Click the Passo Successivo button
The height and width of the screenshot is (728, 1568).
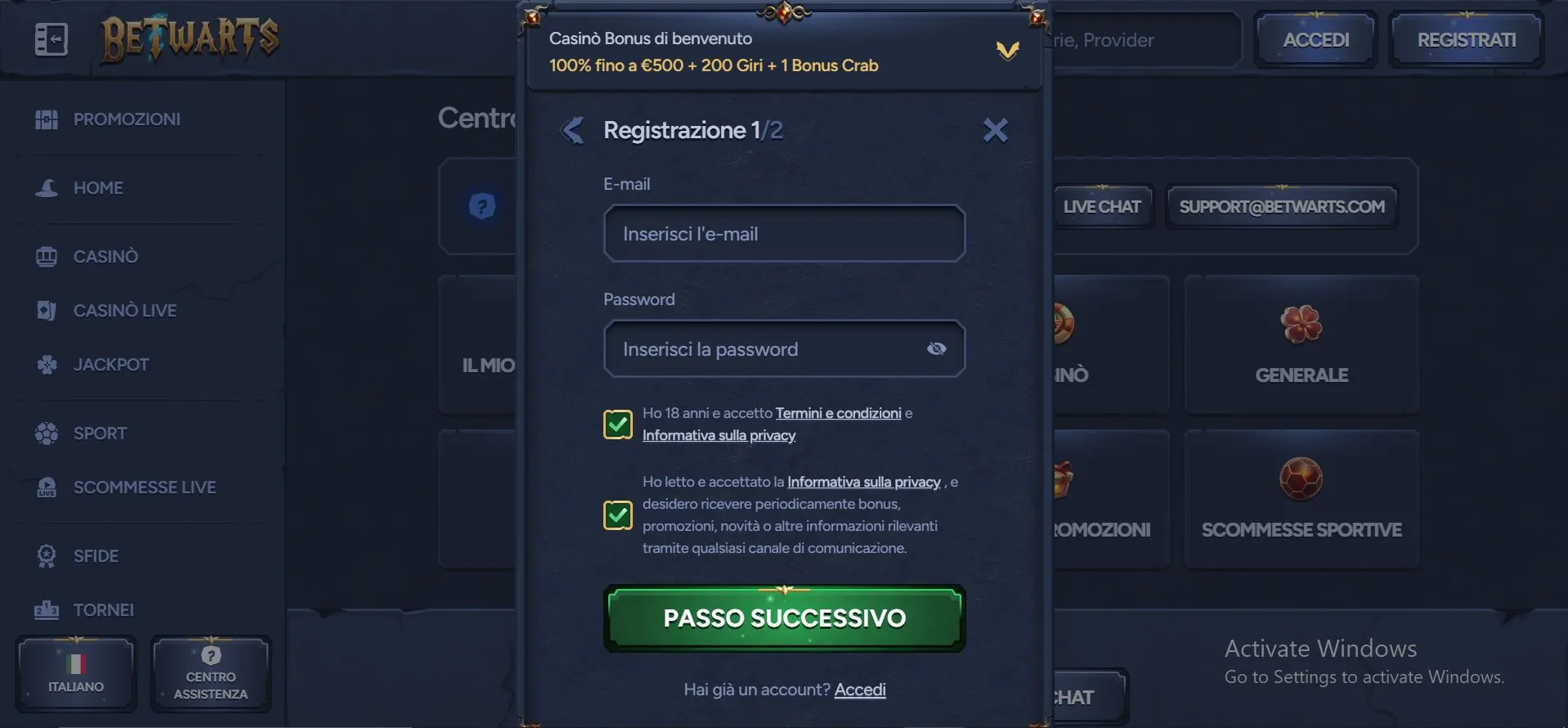(x=785, y=618)
